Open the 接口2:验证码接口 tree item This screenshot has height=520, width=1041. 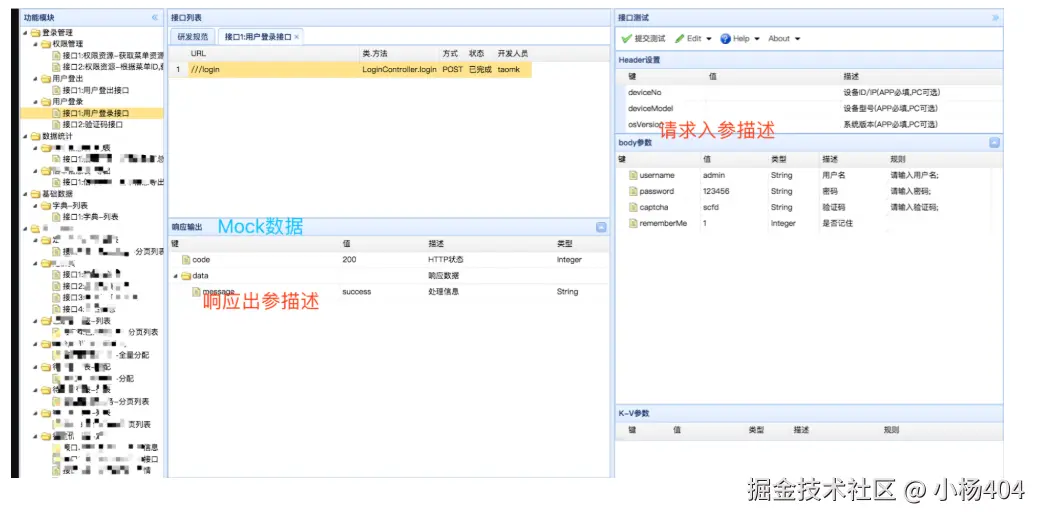tap(92, 124)
